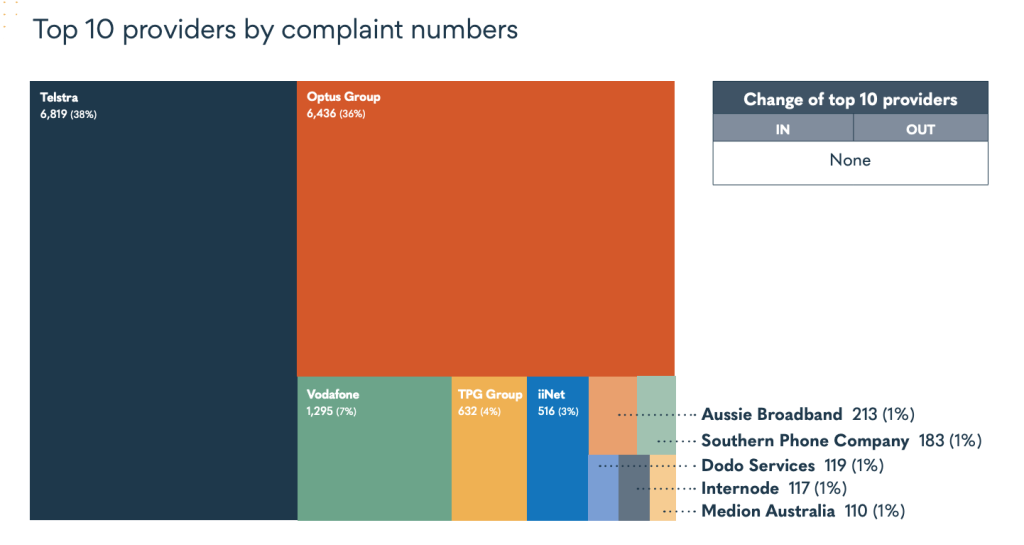Select the Medion Australia 110 label

pos(803,511)
